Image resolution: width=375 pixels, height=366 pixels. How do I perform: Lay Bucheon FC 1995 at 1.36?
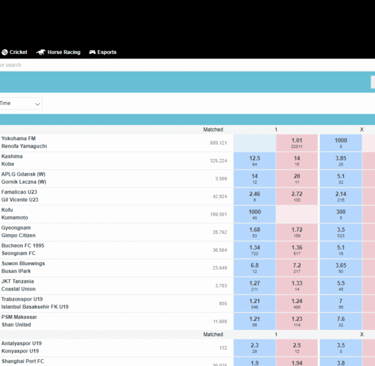(x=297, y=250)
